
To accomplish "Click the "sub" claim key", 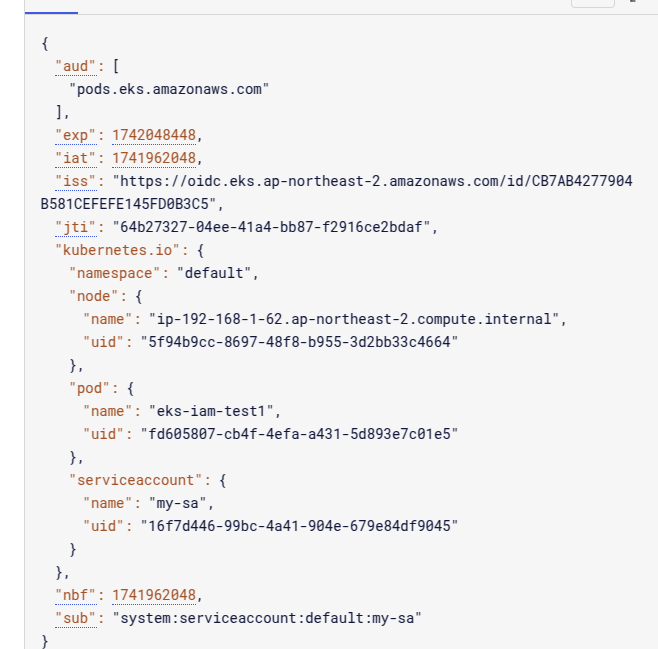I will pyautogui.click(x=75, y=618).
